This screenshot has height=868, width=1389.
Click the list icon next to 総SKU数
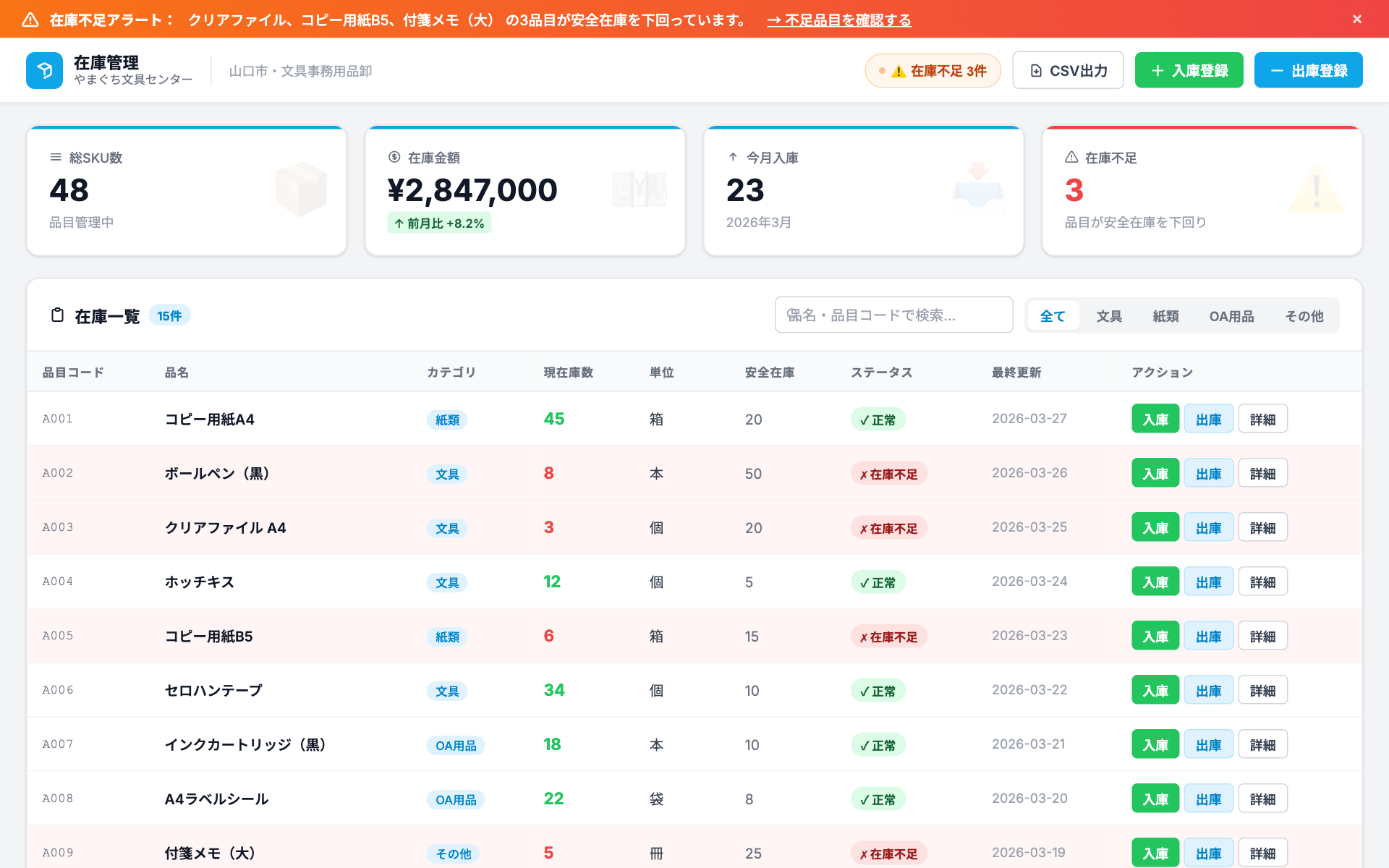[56, 157]
